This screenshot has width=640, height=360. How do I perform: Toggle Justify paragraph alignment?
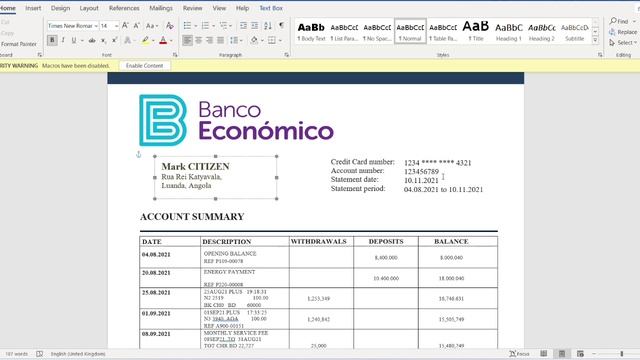pyautogui.click(x=220, y=40)
